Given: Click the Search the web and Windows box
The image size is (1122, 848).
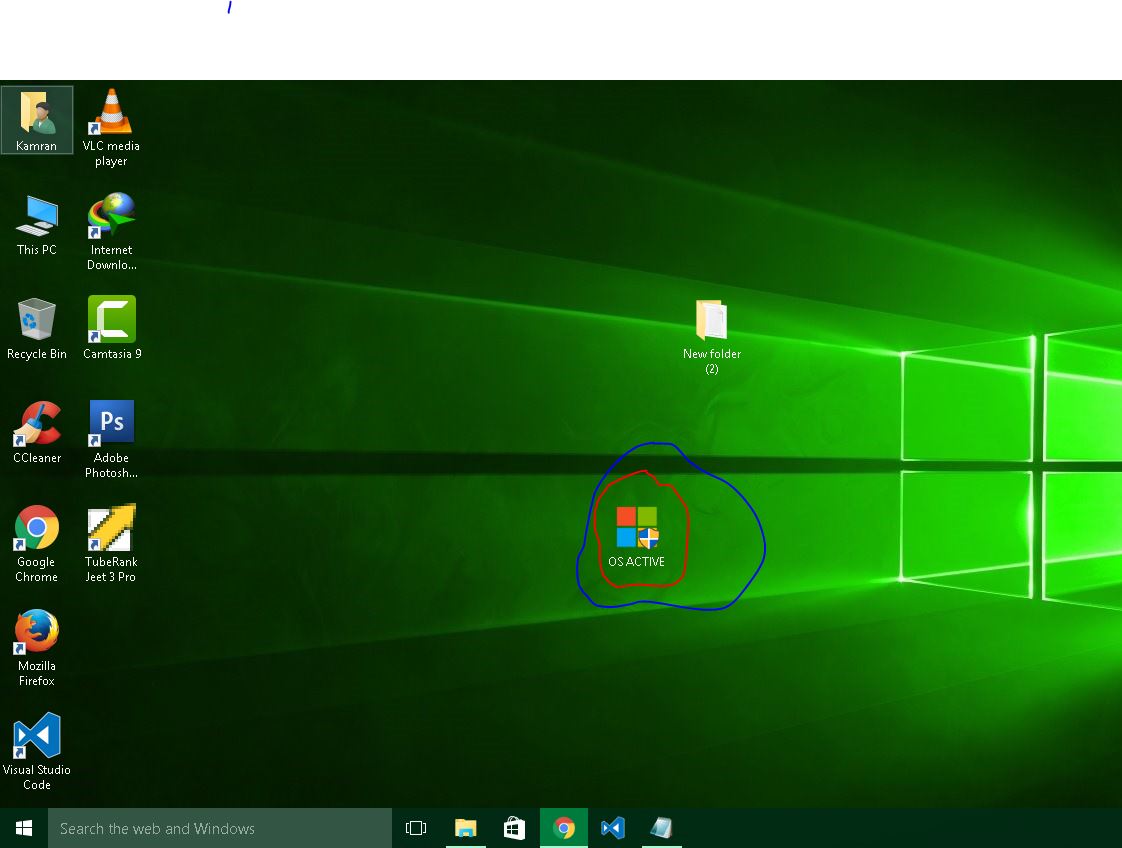Looking at the screenshot, I should coord(220,828).
